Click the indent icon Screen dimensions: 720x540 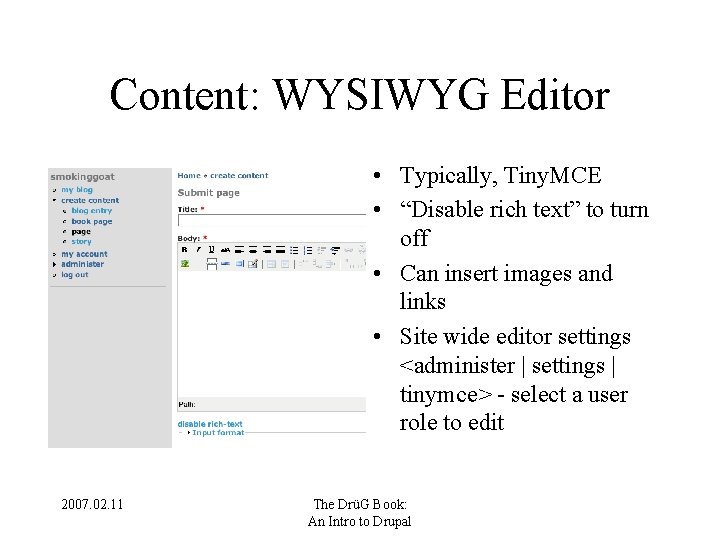(335, 250)
